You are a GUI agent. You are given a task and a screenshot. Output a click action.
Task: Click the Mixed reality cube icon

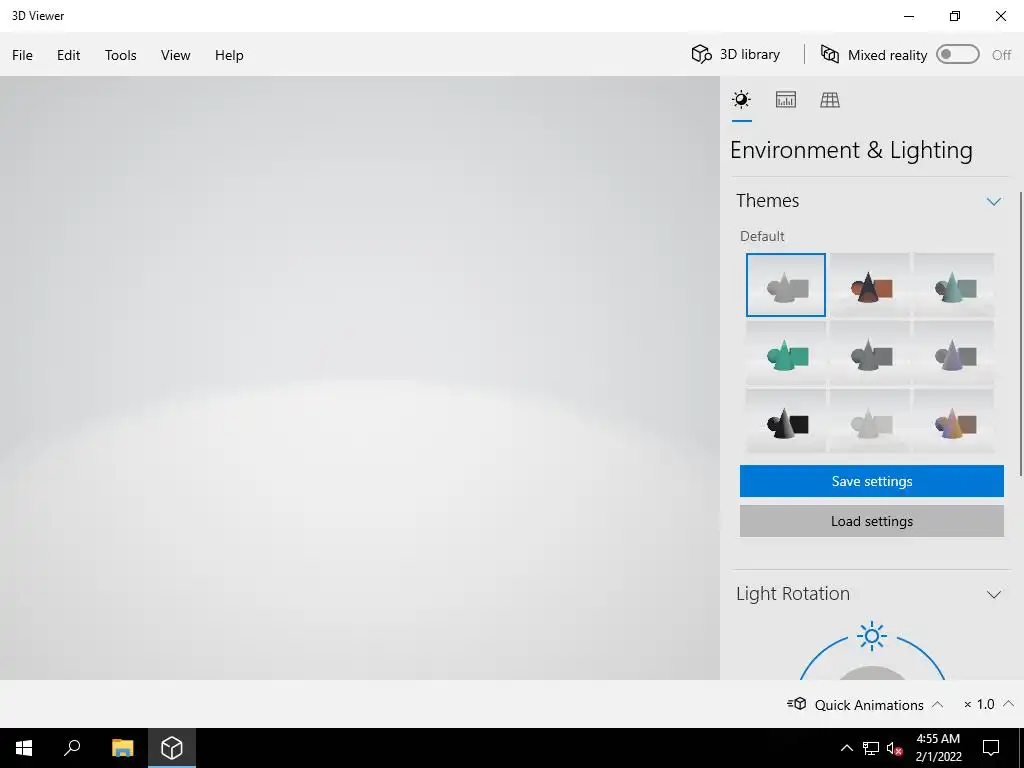pos(829,54)
